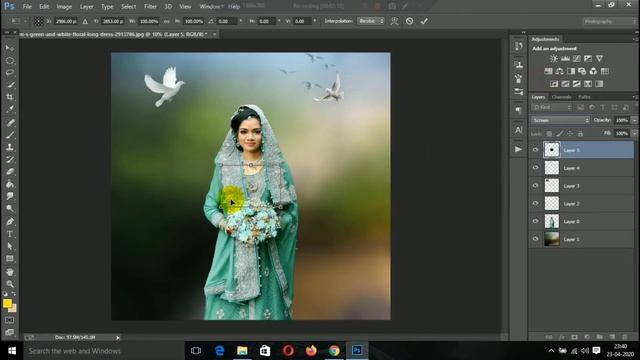Open the Actions panel play icon

click(x=518, y=149)
